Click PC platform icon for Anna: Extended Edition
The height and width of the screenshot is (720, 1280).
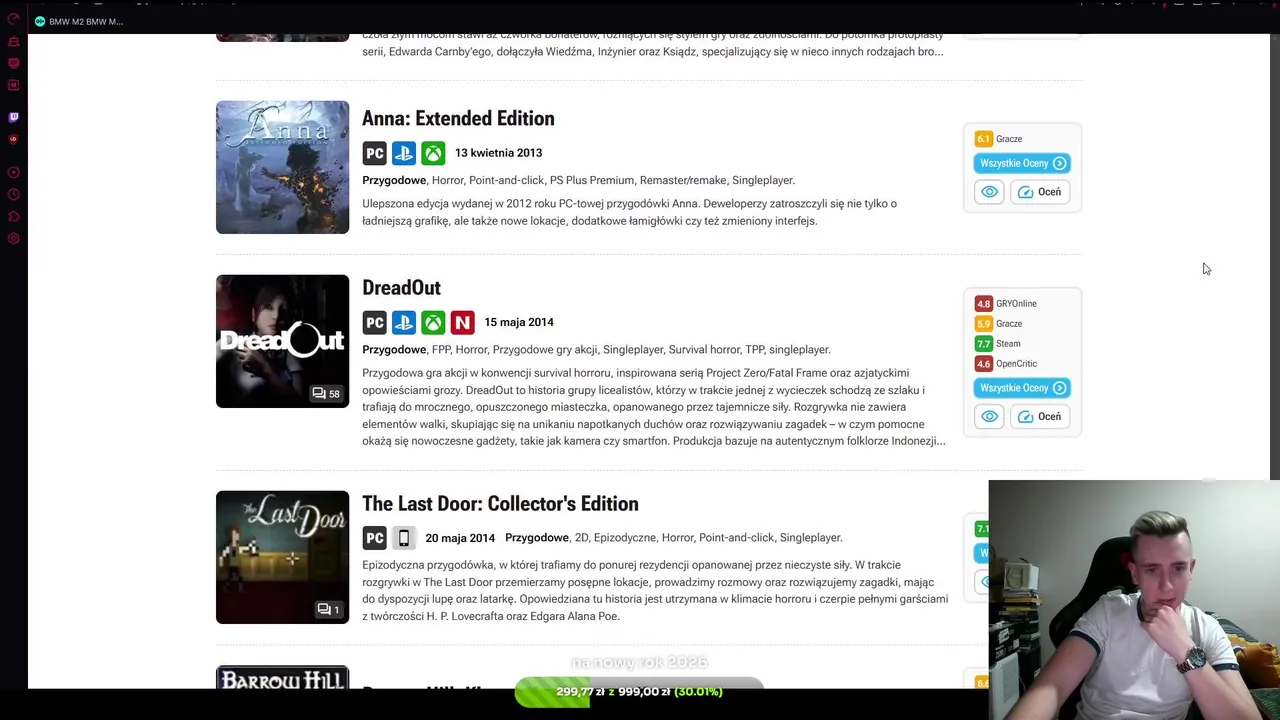[374, 153]
